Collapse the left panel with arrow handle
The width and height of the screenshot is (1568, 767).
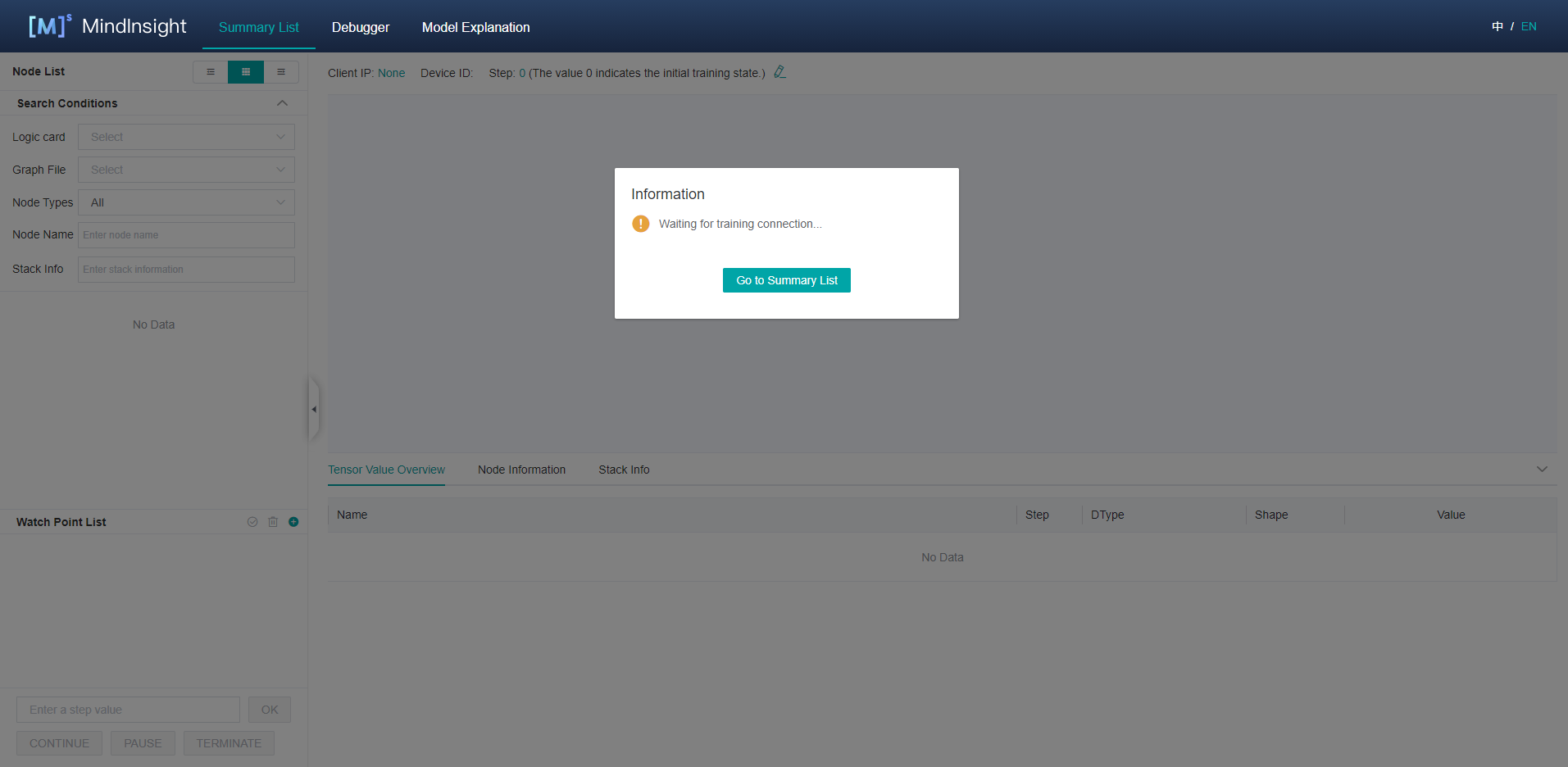(313, 409)
